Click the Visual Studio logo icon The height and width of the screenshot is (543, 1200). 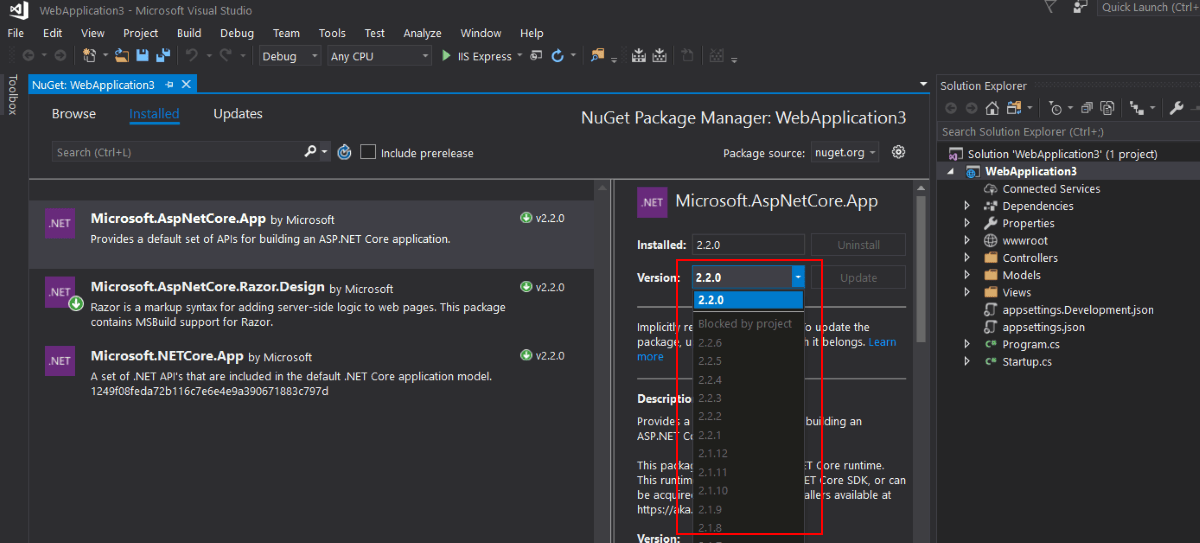[17, 9]
